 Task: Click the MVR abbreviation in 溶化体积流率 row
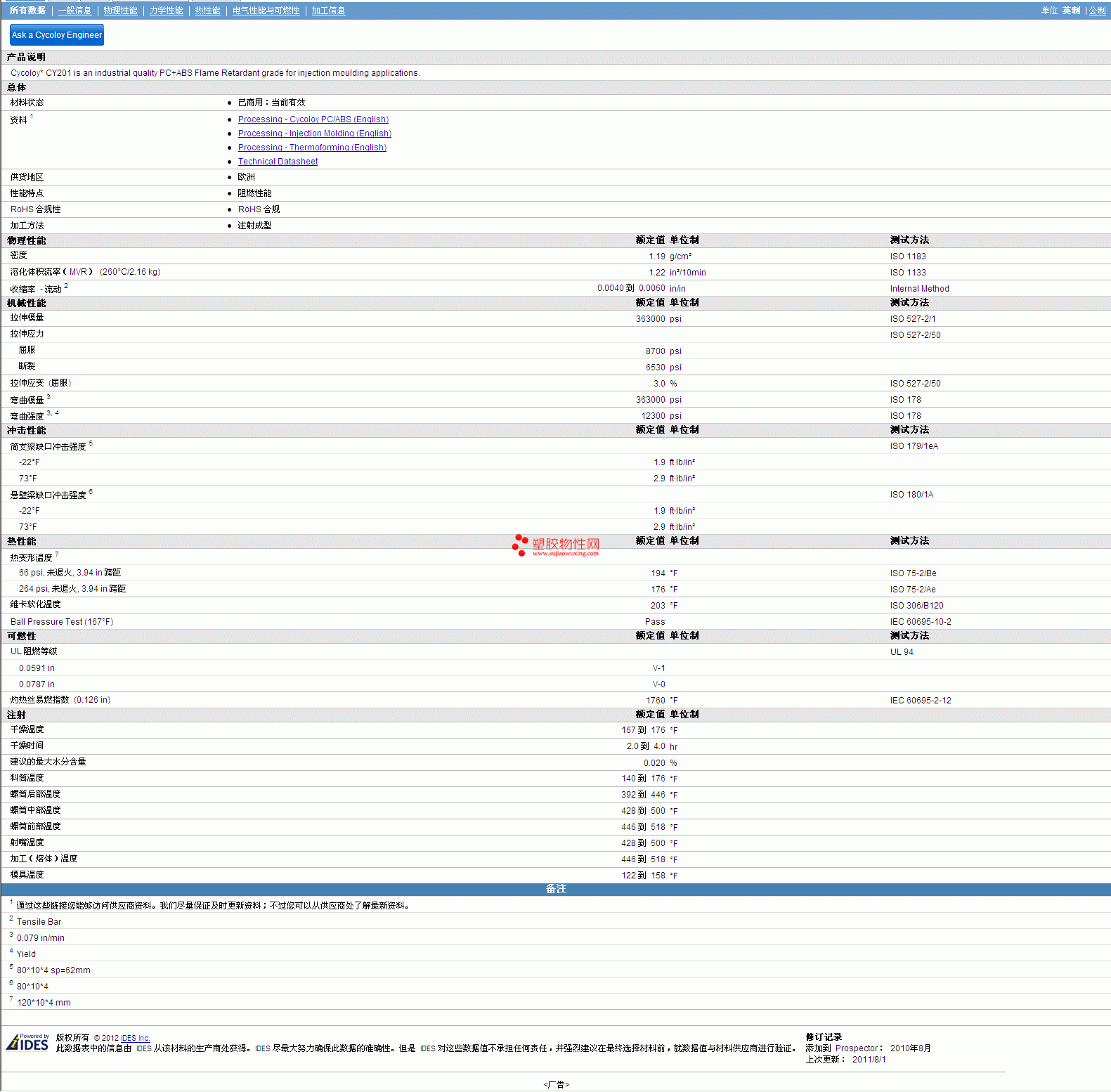click(x=78, y=272)
